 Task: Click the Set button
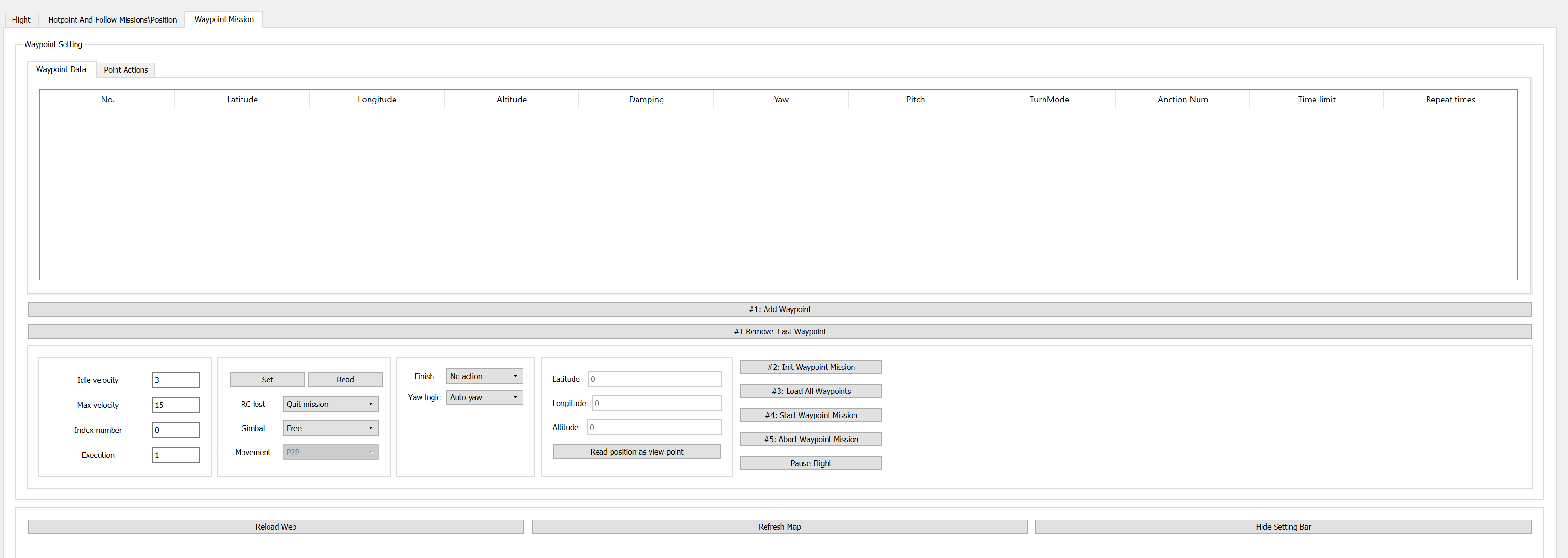click(x=267, y=379)
